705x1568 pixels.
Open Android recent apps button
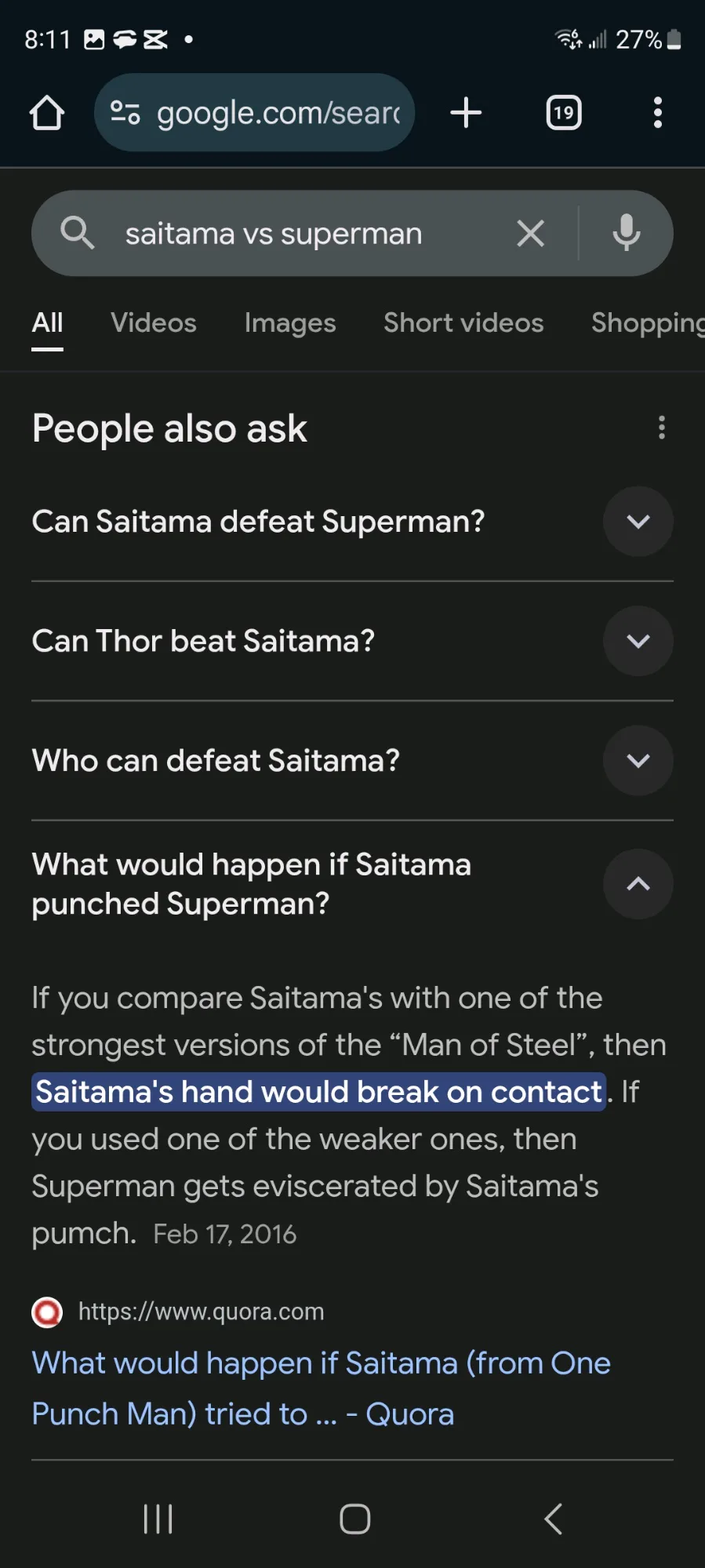[x=158, y=1519]
